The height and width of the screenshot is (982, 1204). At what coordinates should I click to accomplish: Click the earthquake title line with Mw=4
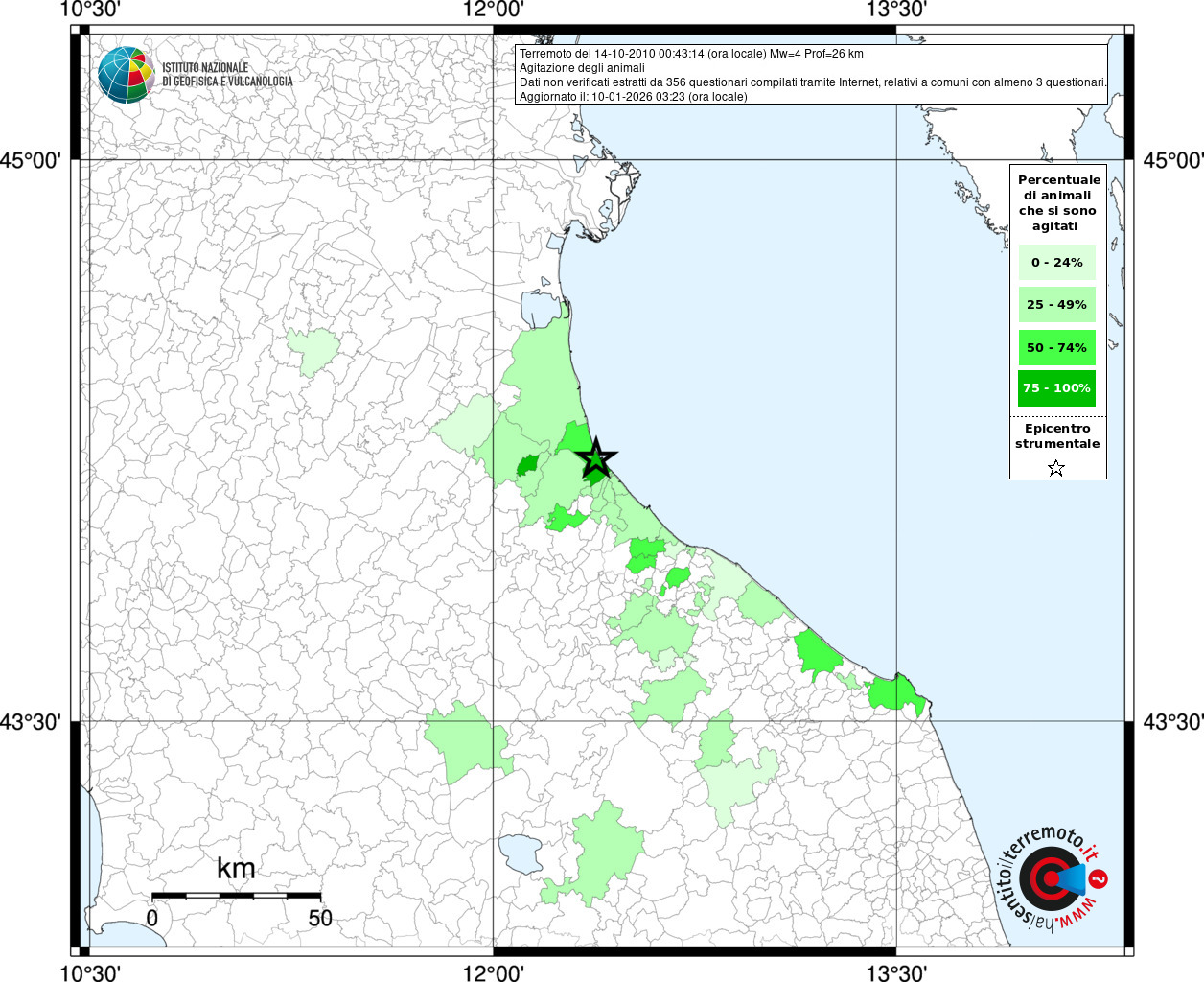[691, 54]
